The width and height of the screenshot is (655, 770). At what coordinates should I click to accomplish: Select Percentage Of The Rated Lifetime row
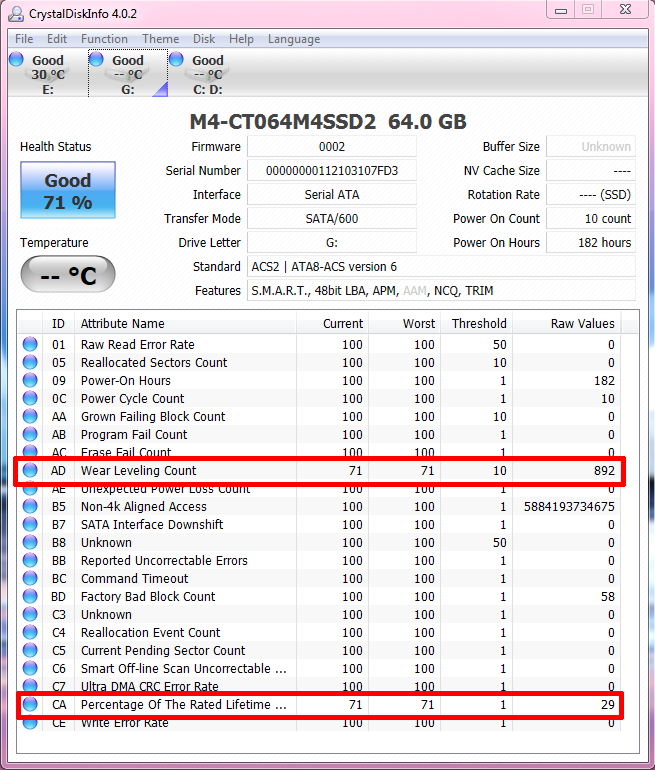point(319,705)
